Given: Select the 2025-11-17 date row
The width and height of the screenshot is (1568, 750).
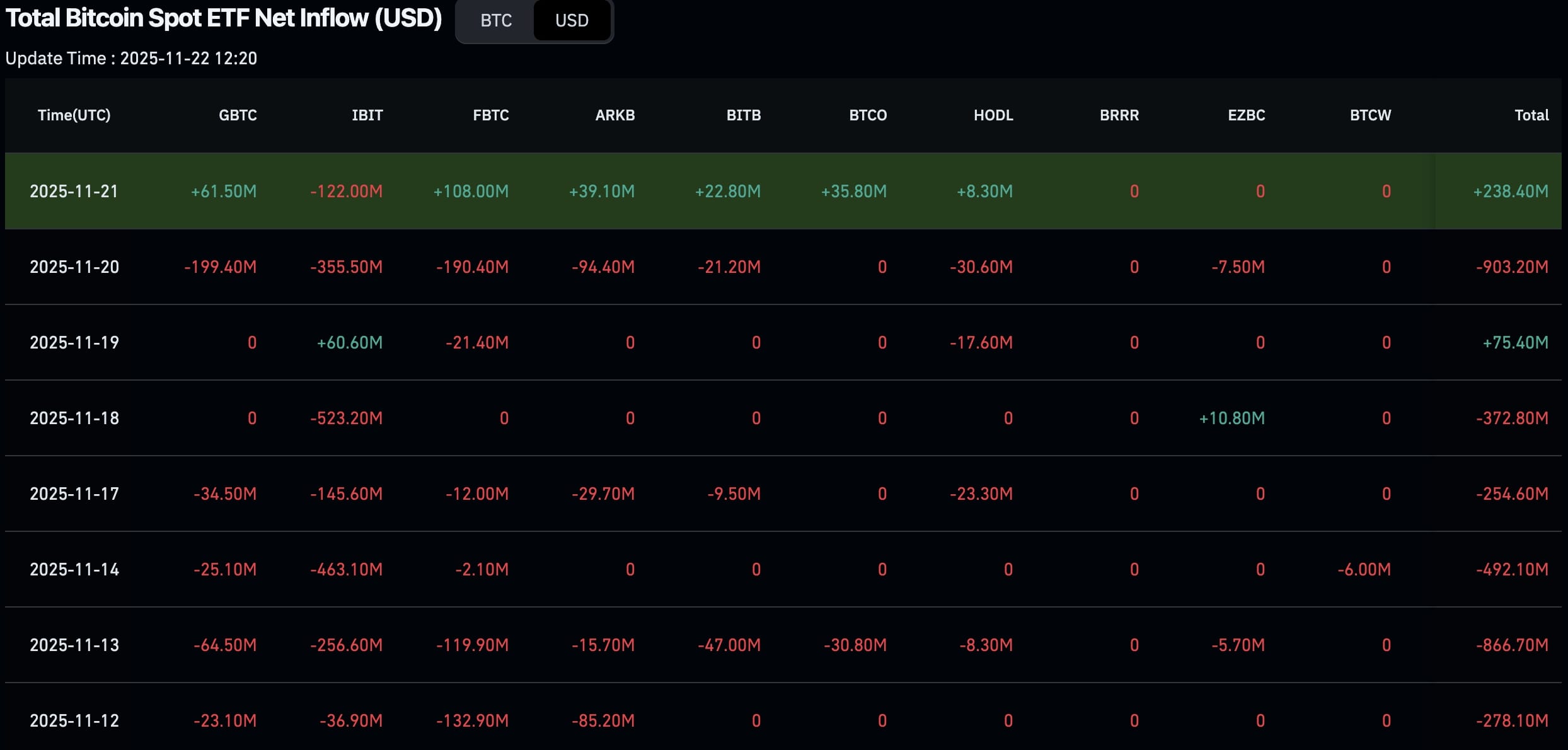Looking at the screenshot, I should pyautogui.click(x=783, y=493).
